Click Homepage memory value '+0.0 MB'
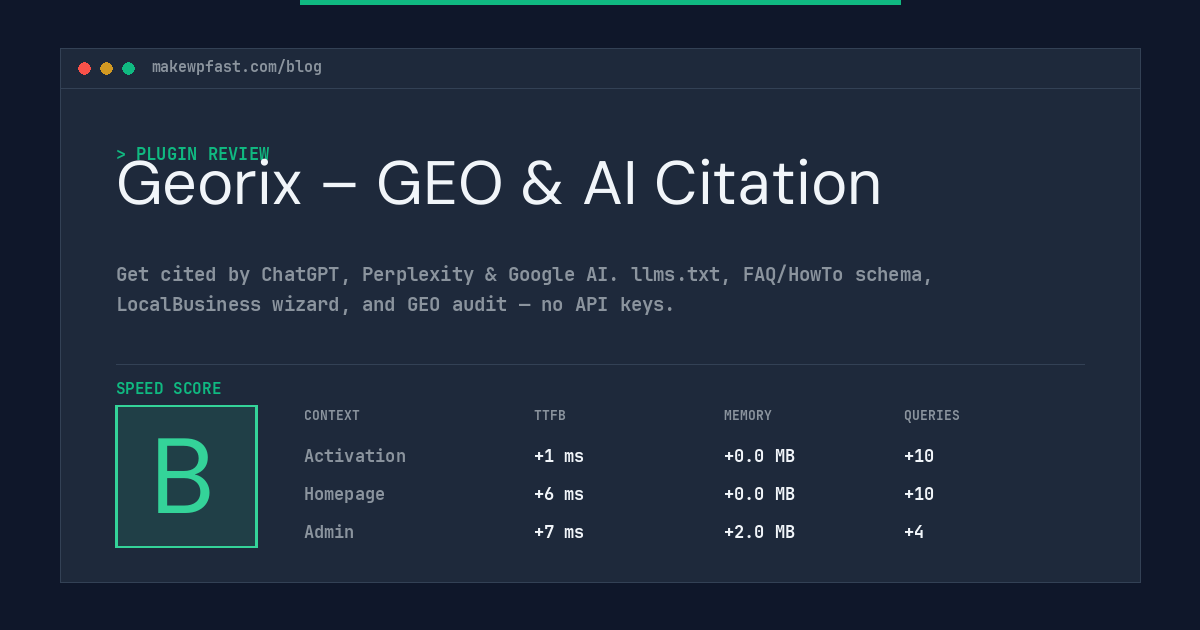This screenshot has height=630, width=1200. click(x=759, y=494)
